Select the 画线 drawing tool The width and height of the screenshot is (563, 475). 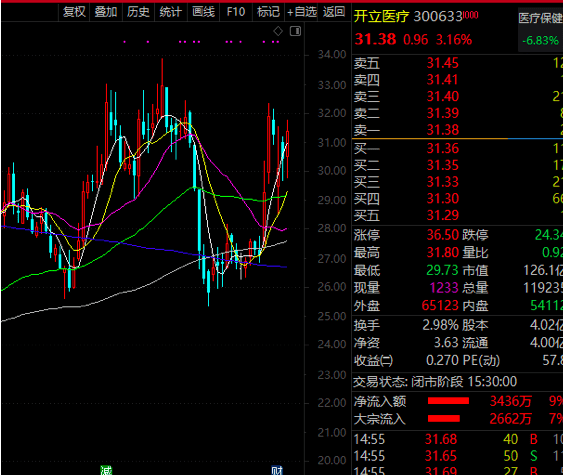[203, 12]
